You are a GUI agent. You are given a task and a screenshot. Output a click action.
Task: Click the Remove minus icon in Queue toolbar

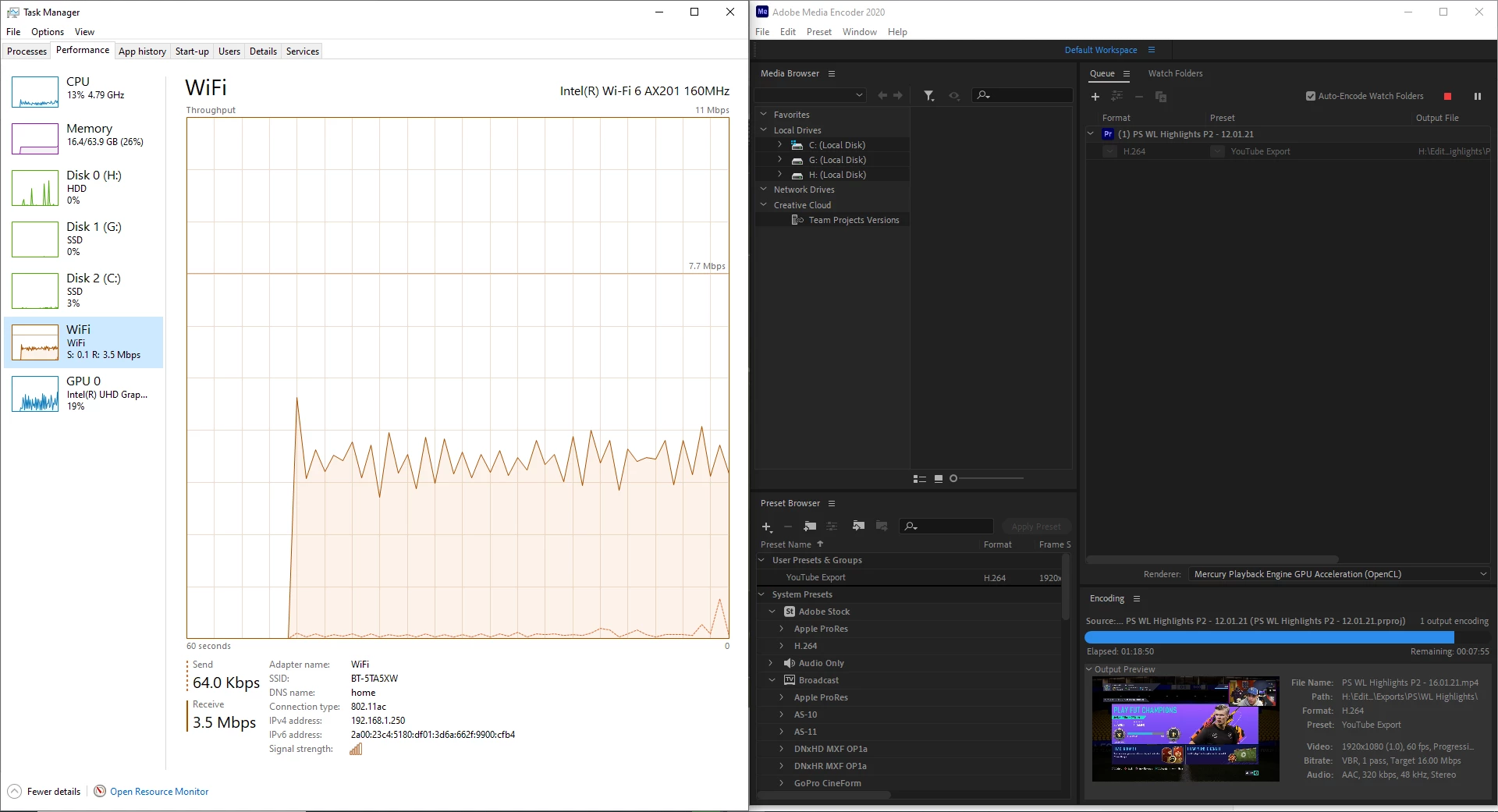(x=1139, y=96)
